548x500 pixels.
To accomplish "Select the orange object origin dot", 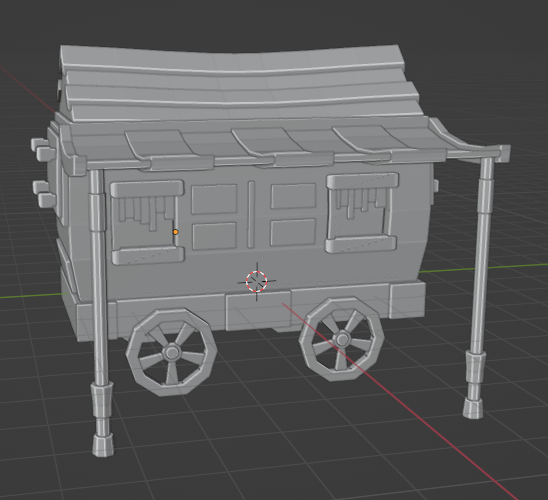I will pyautogui.click(x=175, y=232).
